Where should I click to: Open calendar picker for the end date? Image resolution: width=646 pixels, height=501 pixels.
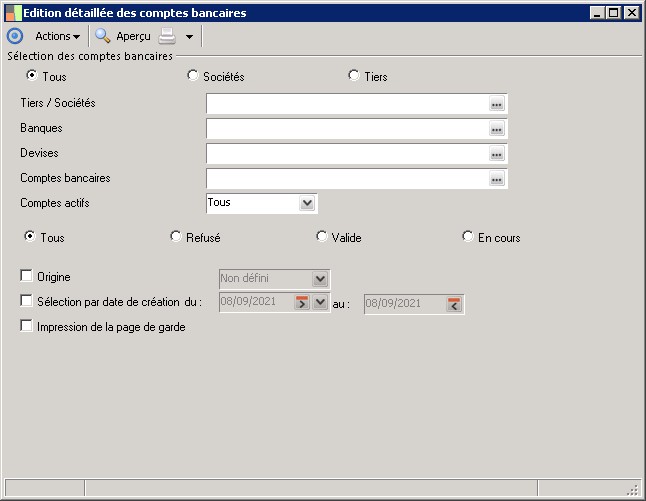click(454, 303)
